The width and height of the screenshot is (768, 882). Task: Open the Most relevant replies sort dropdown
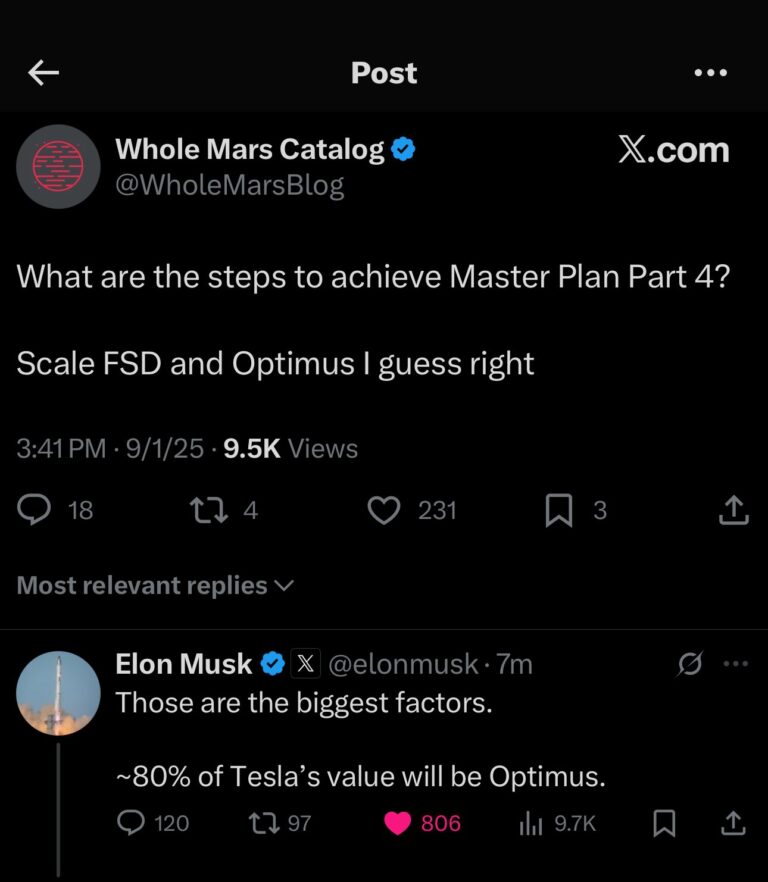tap(153, 585)
